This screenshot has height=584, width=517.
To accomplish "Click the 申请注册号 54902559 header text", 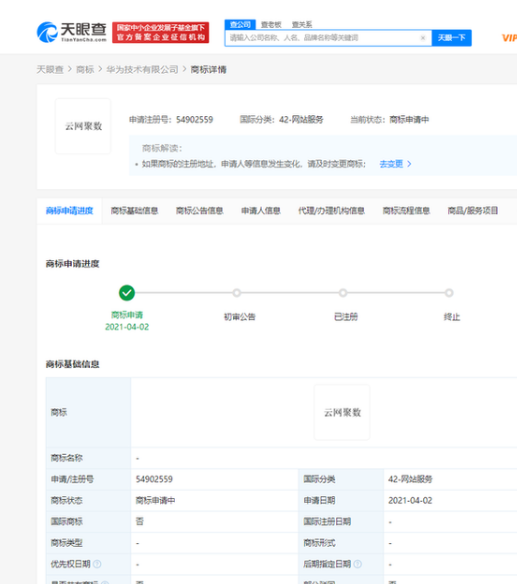I will (x=171, y=120).
